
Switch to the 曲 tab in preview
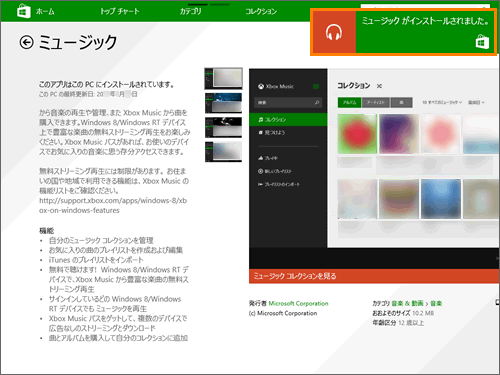pyautogui.click(x=401, y=102)
